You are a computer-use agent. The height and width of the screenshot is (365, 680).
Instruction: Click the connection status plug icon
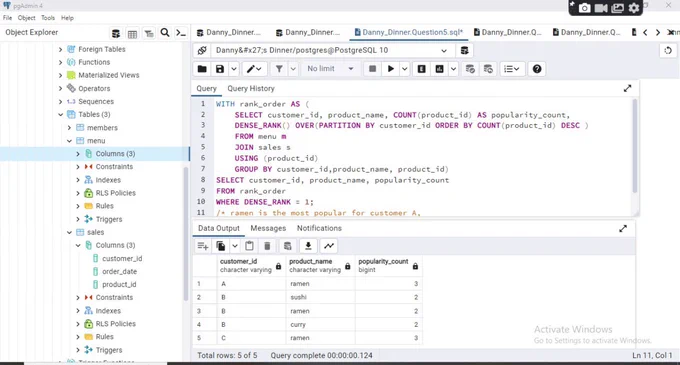coord(202,51)
